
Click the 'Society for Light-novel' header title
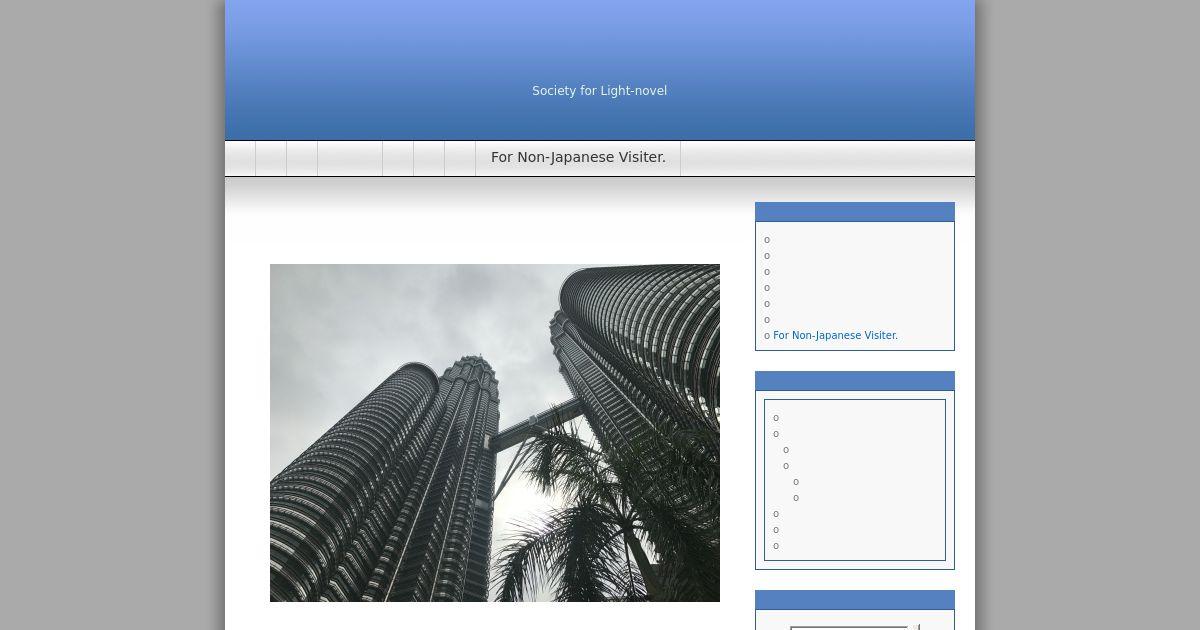point(599,91)
